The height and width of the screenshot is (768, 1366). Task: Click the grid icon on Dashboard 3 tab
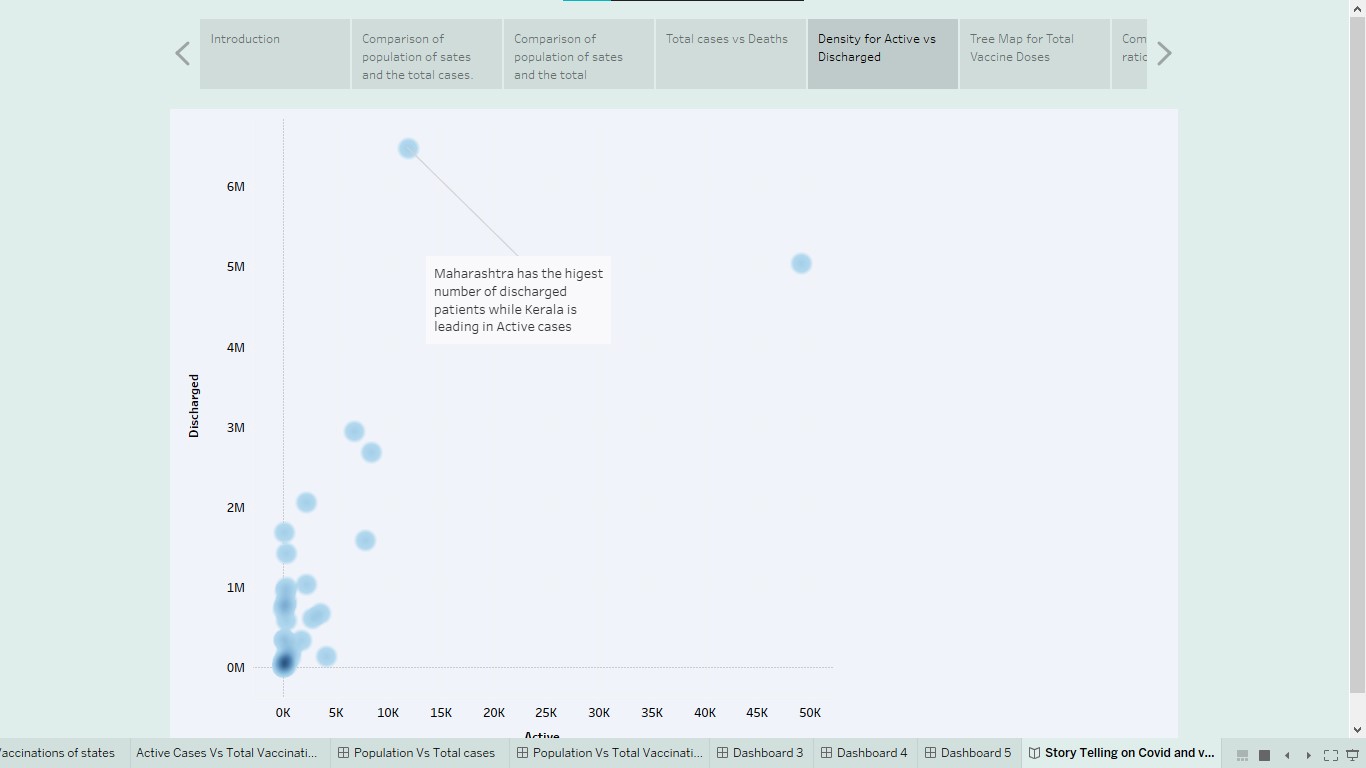722,752
